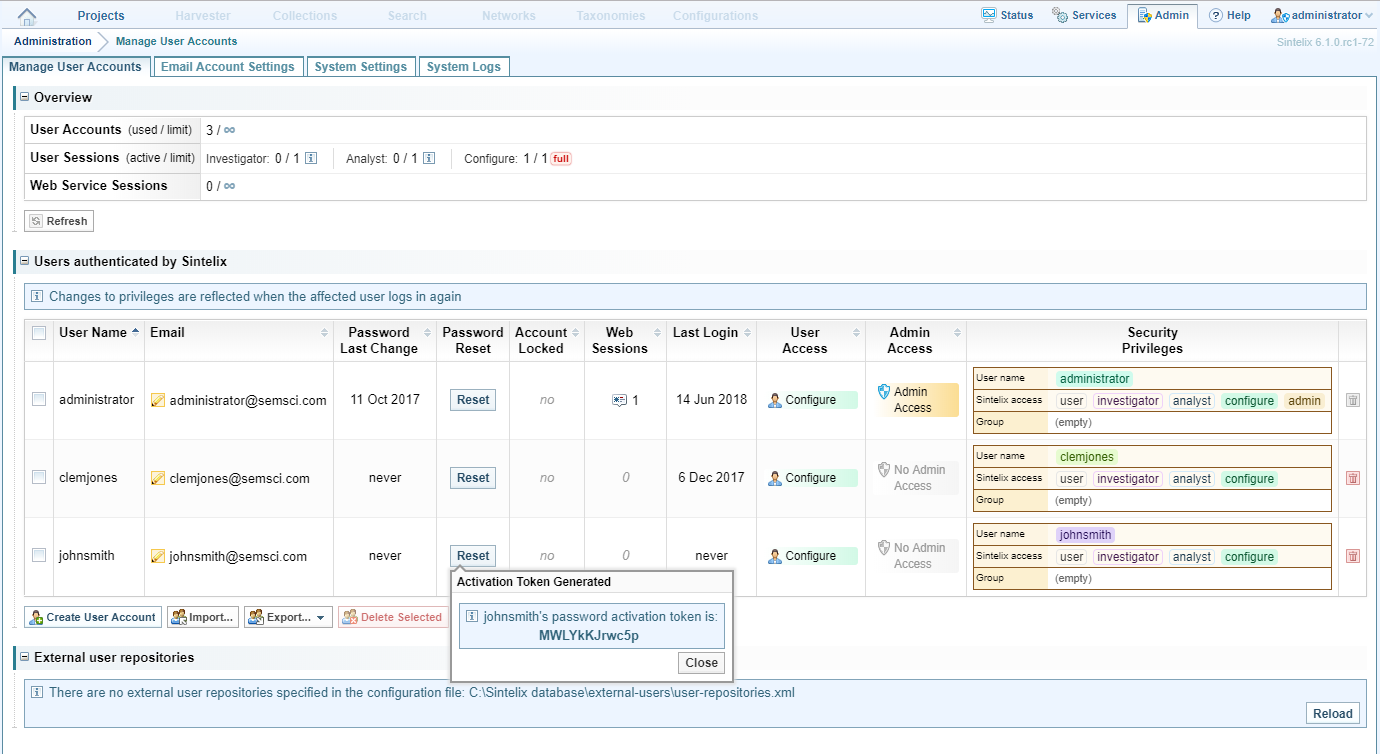Click the admin privilege tag
The width and height of the screenshot is (1380, 754).
point(1305,401)
